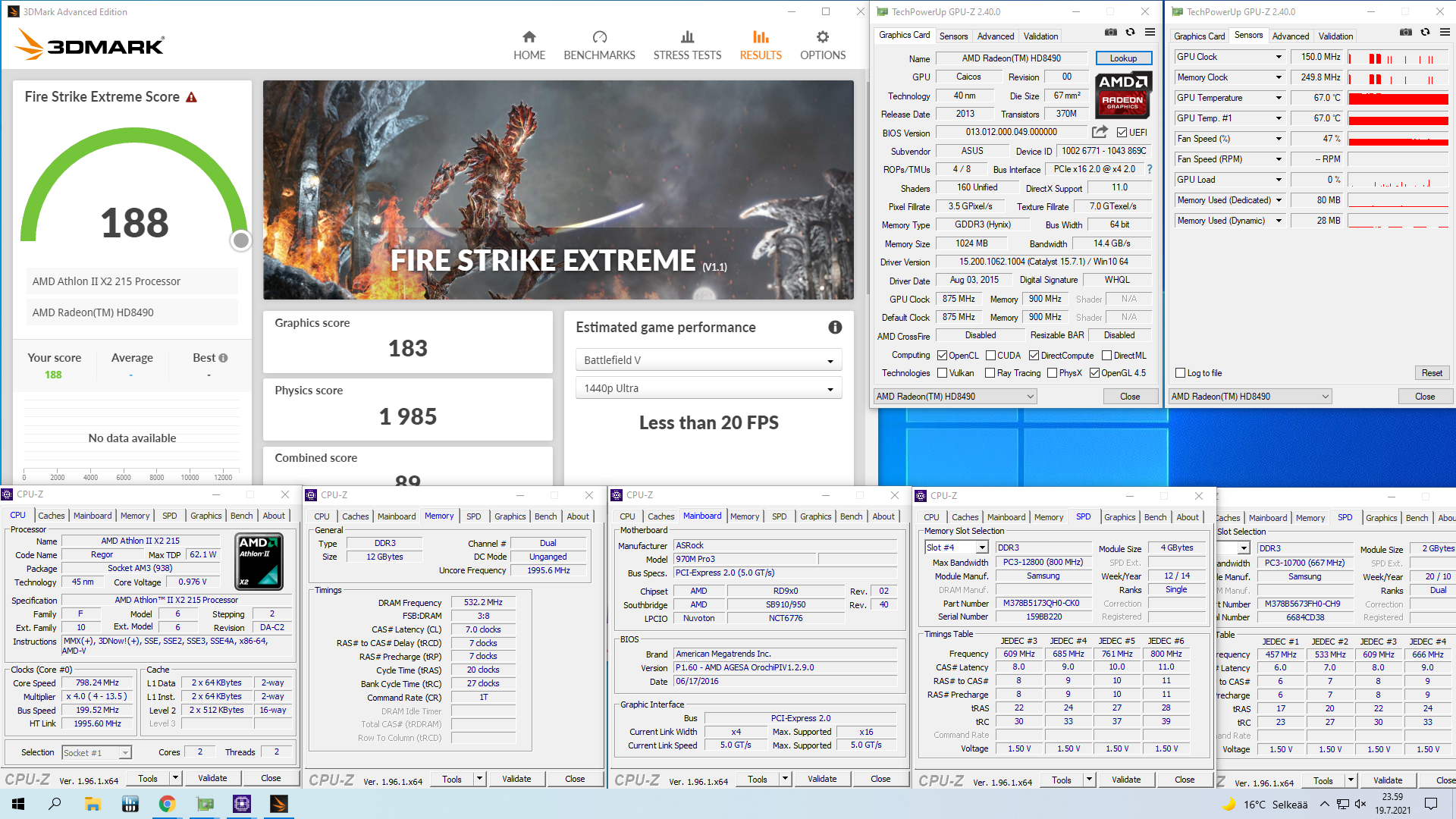Click the AMD Athlon II logo in CPU-Z
Viewport: 1456px width, 819px height.
tap(260, 561)
